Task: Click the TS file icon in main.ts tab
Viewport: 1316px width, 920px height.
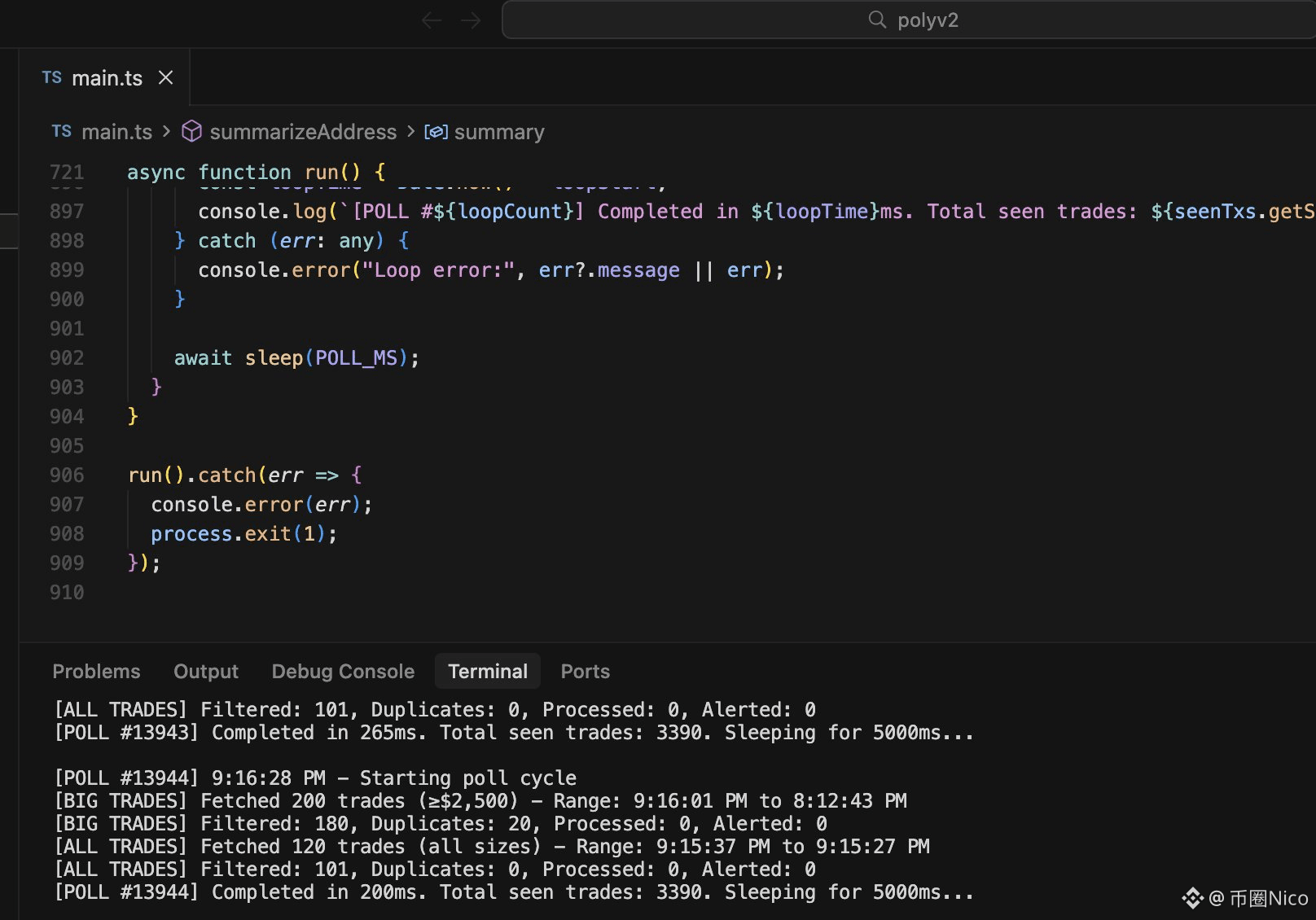Action: (52, 78)
